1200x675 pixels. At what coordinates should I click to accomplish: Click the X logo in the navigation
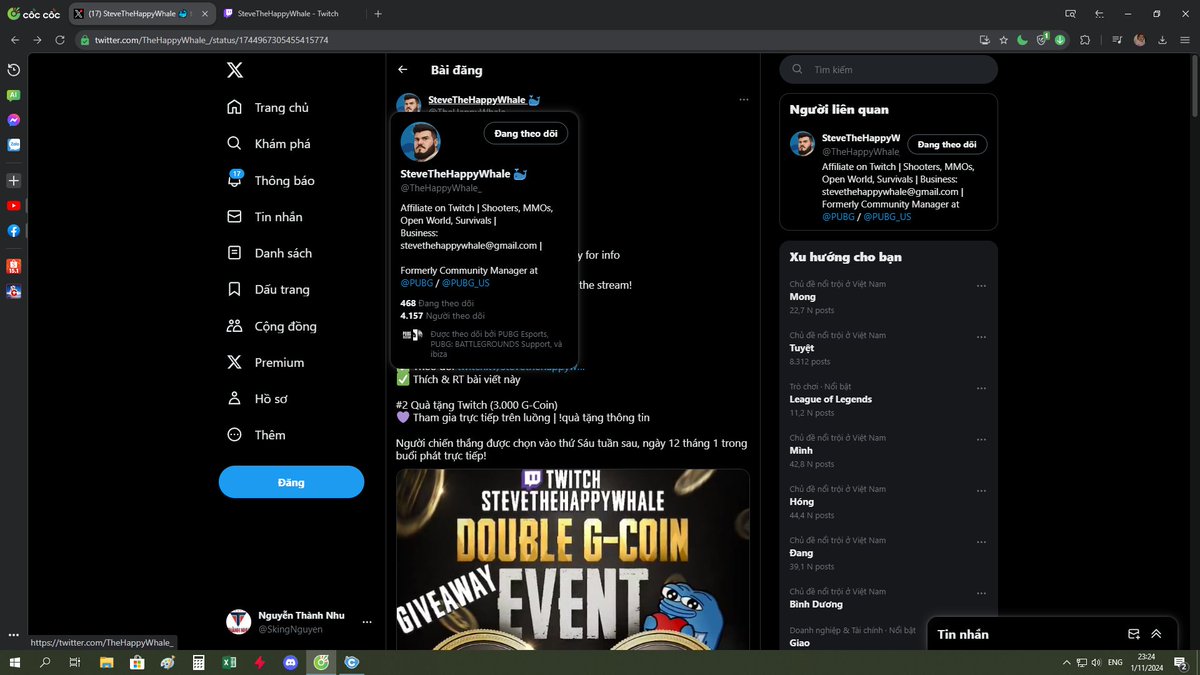234,70
